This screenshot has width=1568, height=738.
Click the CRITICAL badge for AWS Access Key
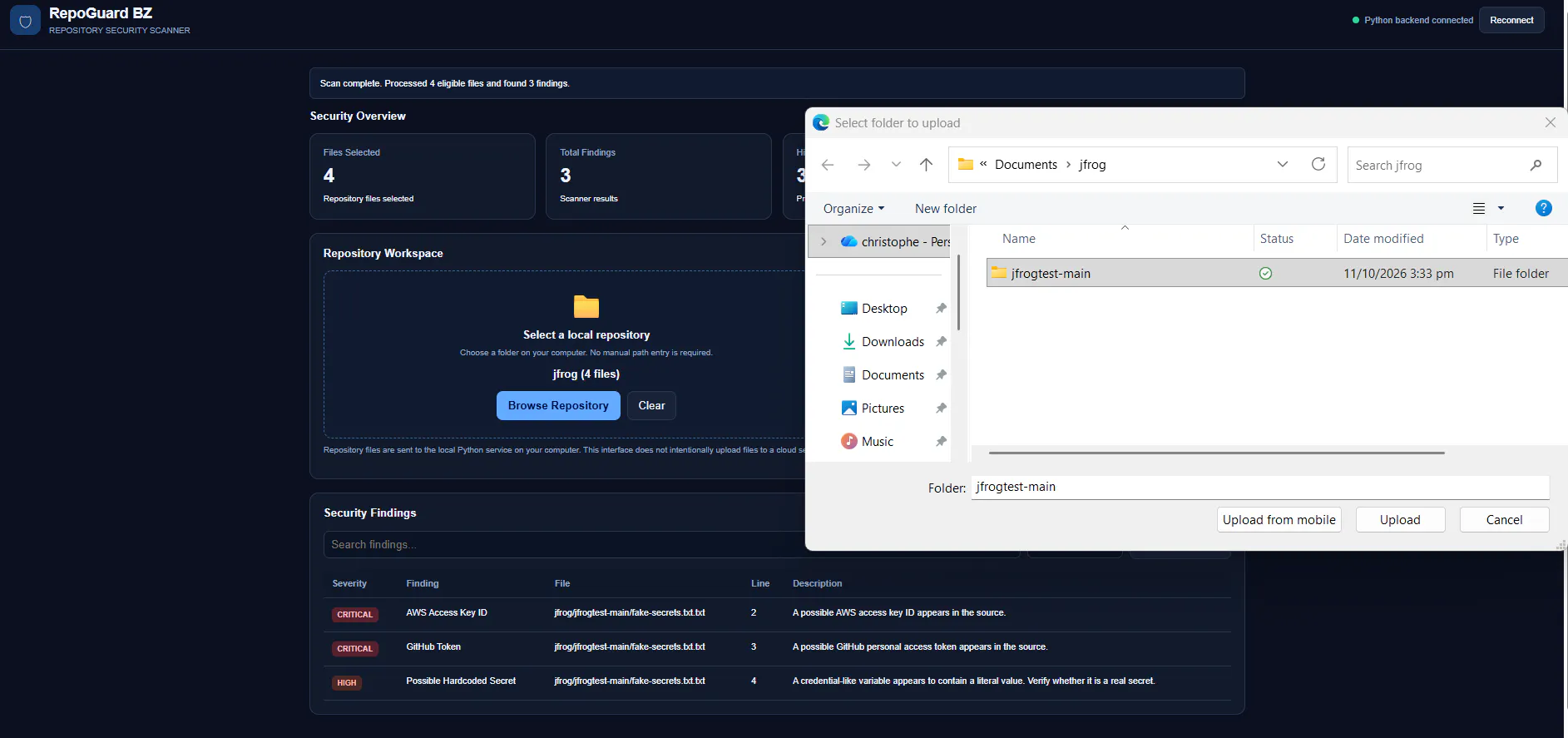(355, 615)
